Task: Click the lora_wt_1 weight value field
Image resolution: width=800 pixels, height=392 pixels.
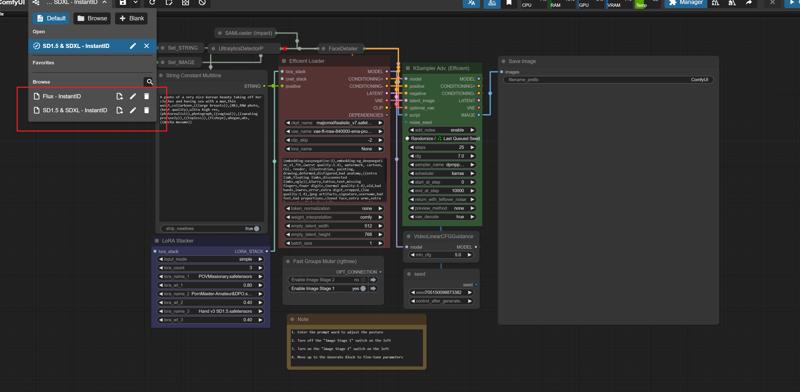Action: click(x=211, y=285)
